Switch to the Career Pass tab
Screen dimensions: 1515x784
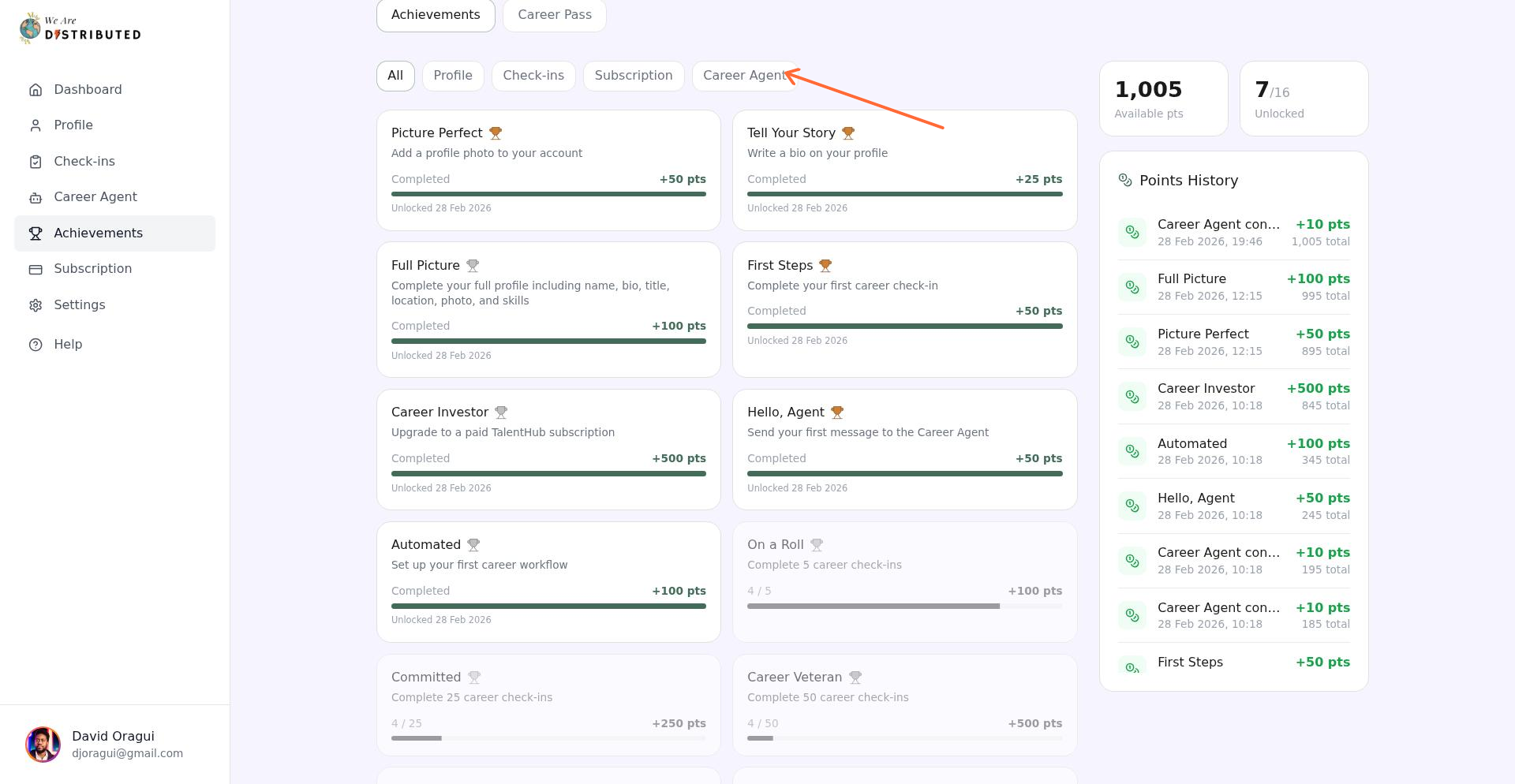coord(554,14)
